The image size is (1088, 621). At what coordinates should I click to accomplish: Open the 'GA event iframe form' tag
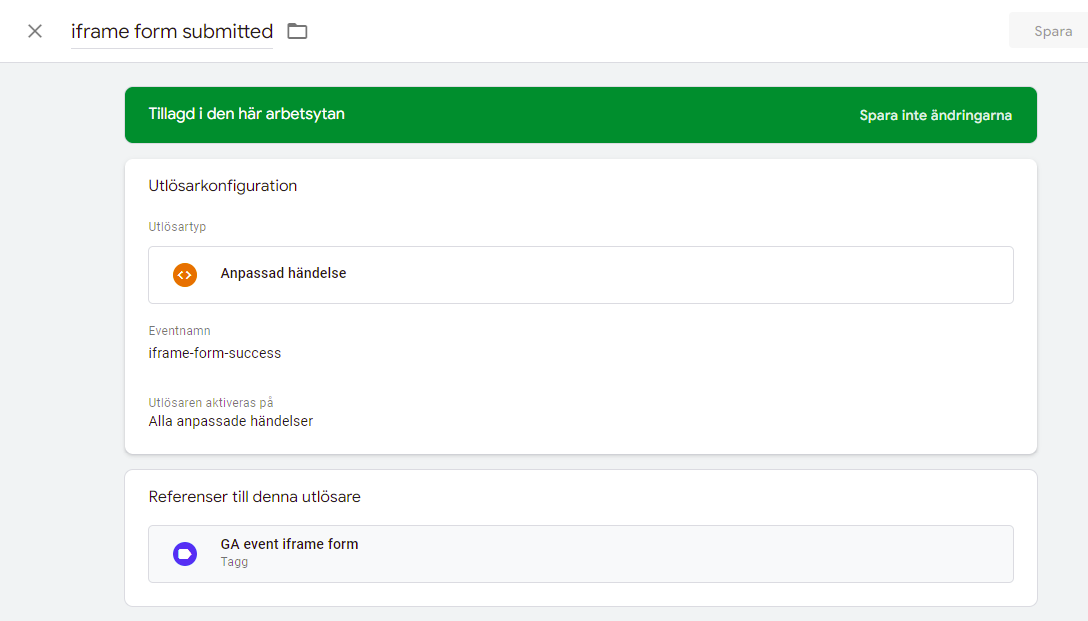(x=289, y=545)
